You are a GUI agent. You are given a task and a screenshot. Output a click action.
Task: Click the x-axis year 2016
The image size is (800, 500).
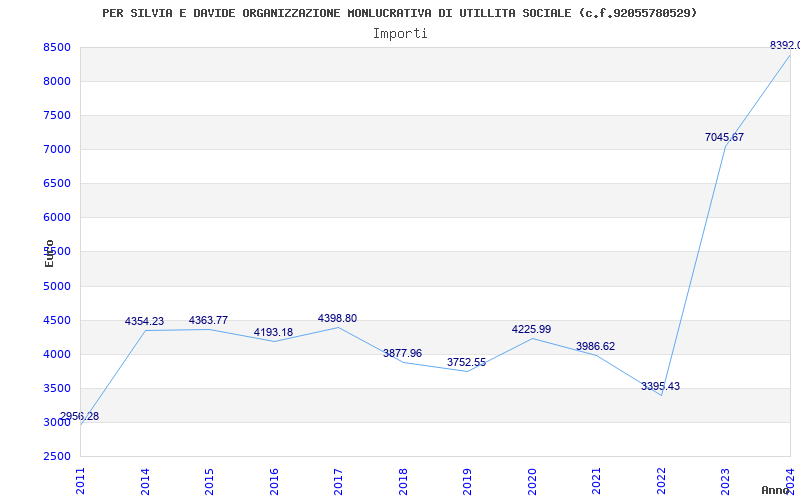pyautogui.click(x=274, y=481)
